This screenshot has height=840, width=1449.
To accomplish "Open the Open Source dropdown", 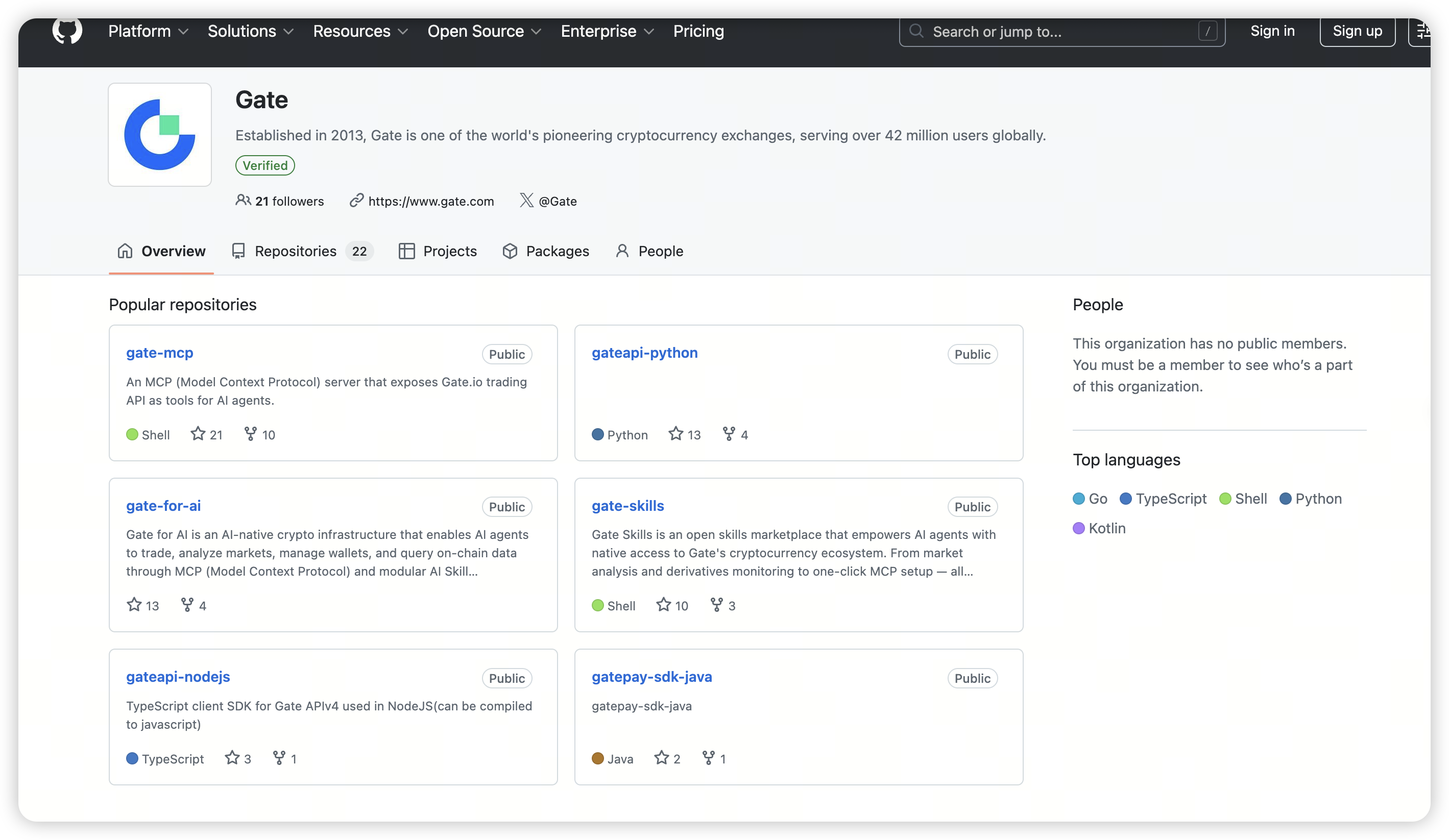I will tap(484, 31).
